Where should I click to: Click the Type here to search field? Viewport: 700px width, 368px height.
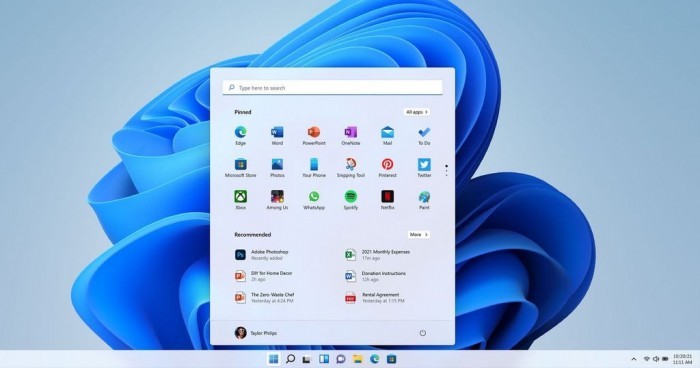pyautogui.click(x=333, y=88)
